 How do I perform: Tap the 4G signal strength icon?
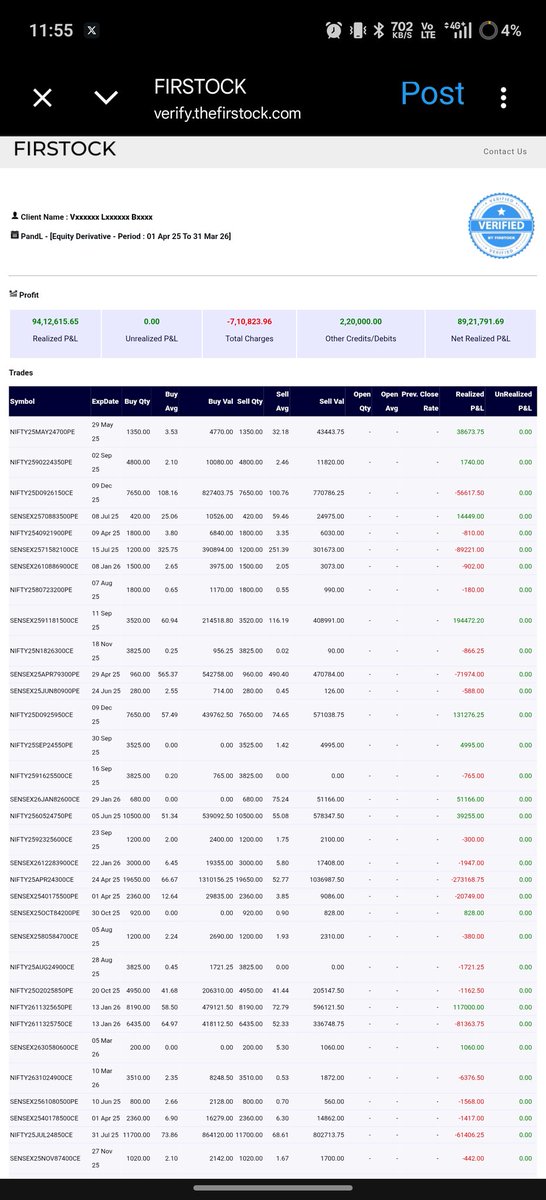click(459, 30)
